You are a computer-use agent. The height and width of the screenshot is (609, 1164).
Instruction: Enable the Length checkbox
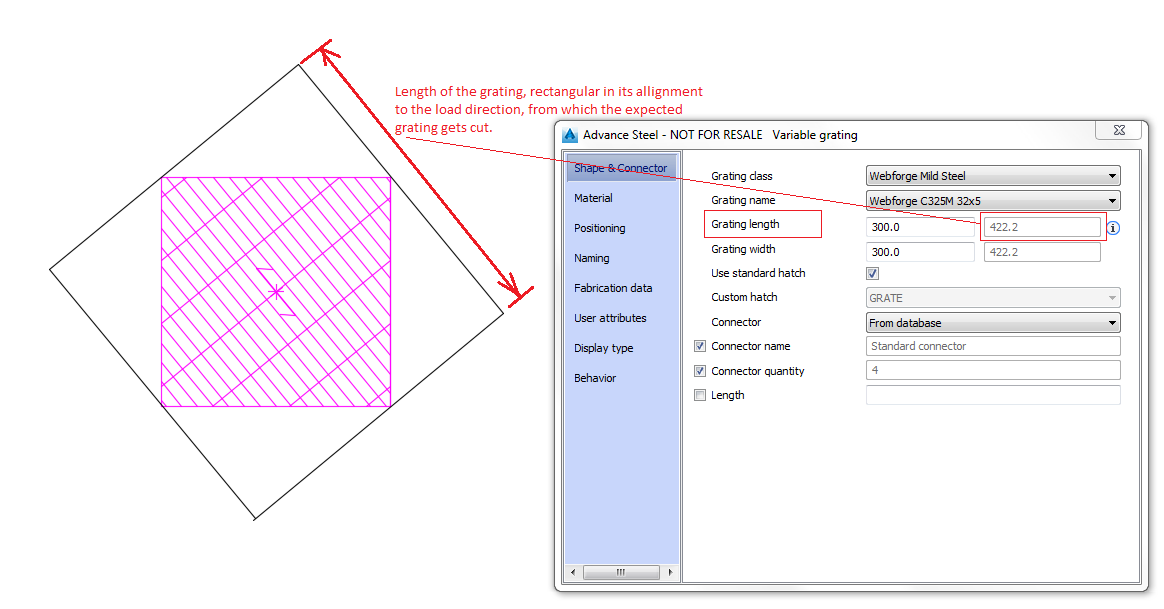700,395
